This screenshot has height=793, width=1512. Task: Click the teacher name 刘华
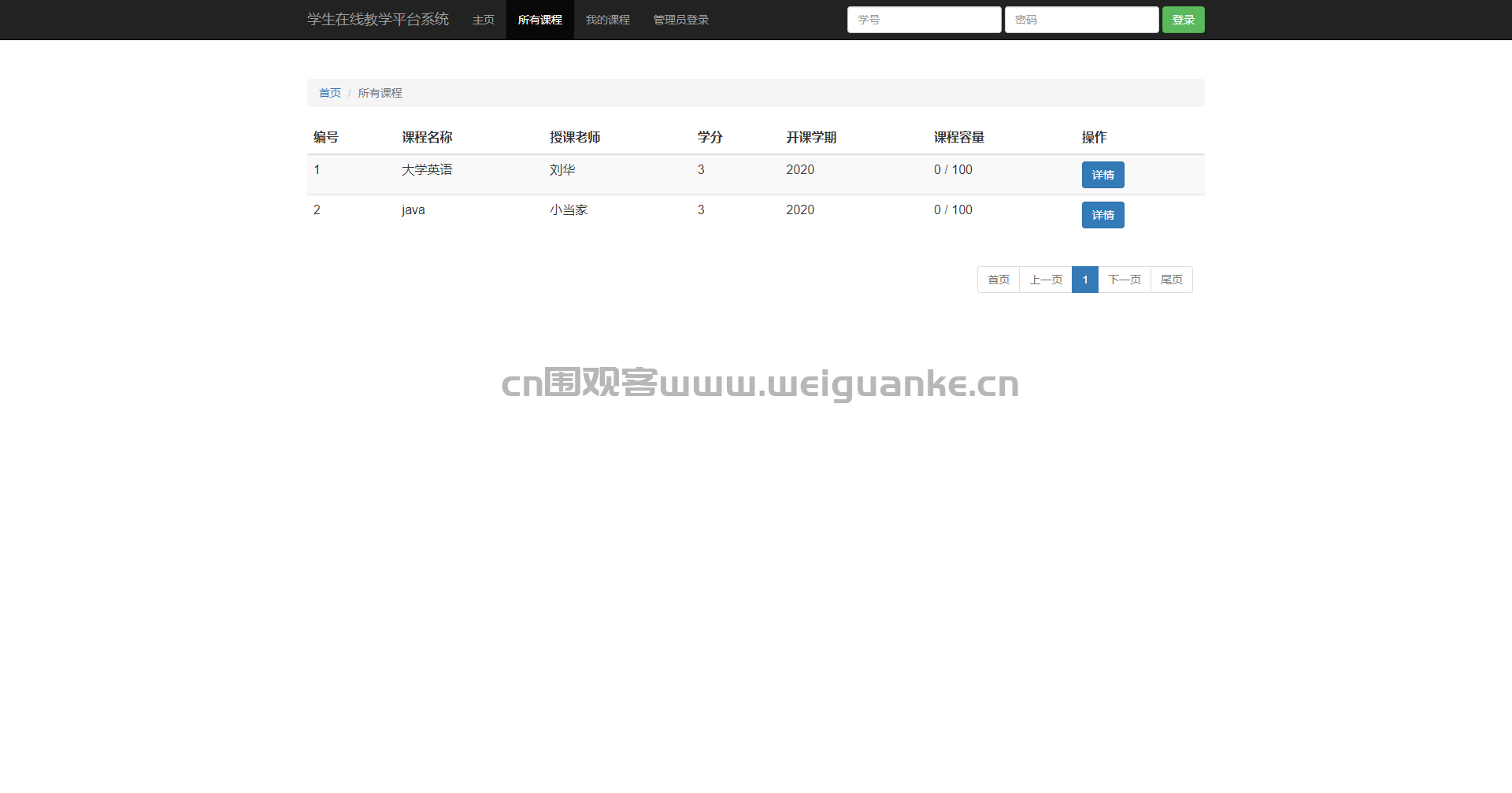coord(562,169)
